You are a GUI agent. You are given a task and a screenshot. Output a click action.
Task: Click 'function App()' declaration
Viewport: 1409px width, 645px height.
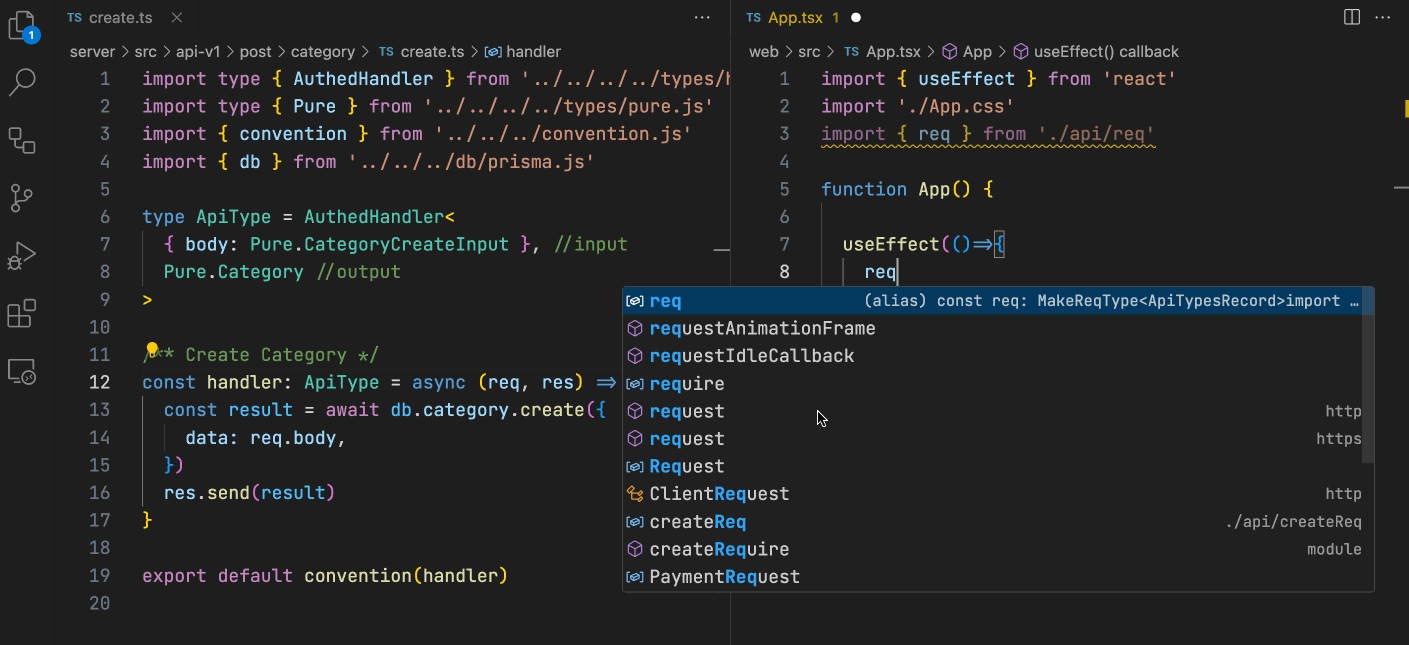pyautogui.click(x=894, y=189)
